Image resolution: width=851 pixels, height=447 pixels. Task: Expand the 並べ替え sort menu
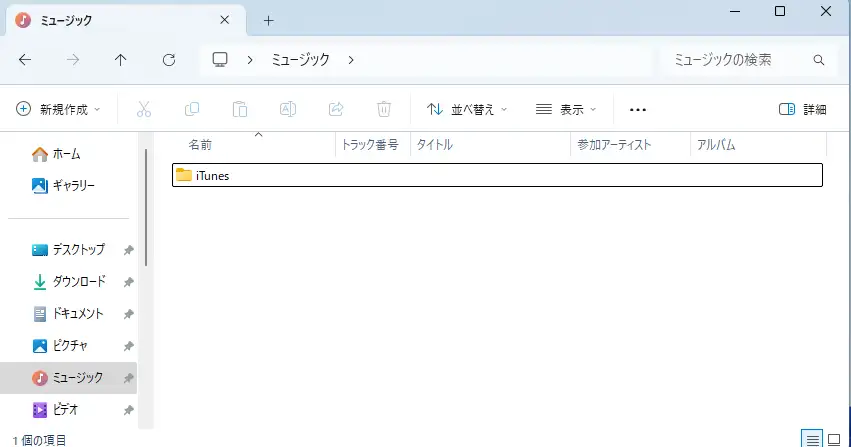467,109
